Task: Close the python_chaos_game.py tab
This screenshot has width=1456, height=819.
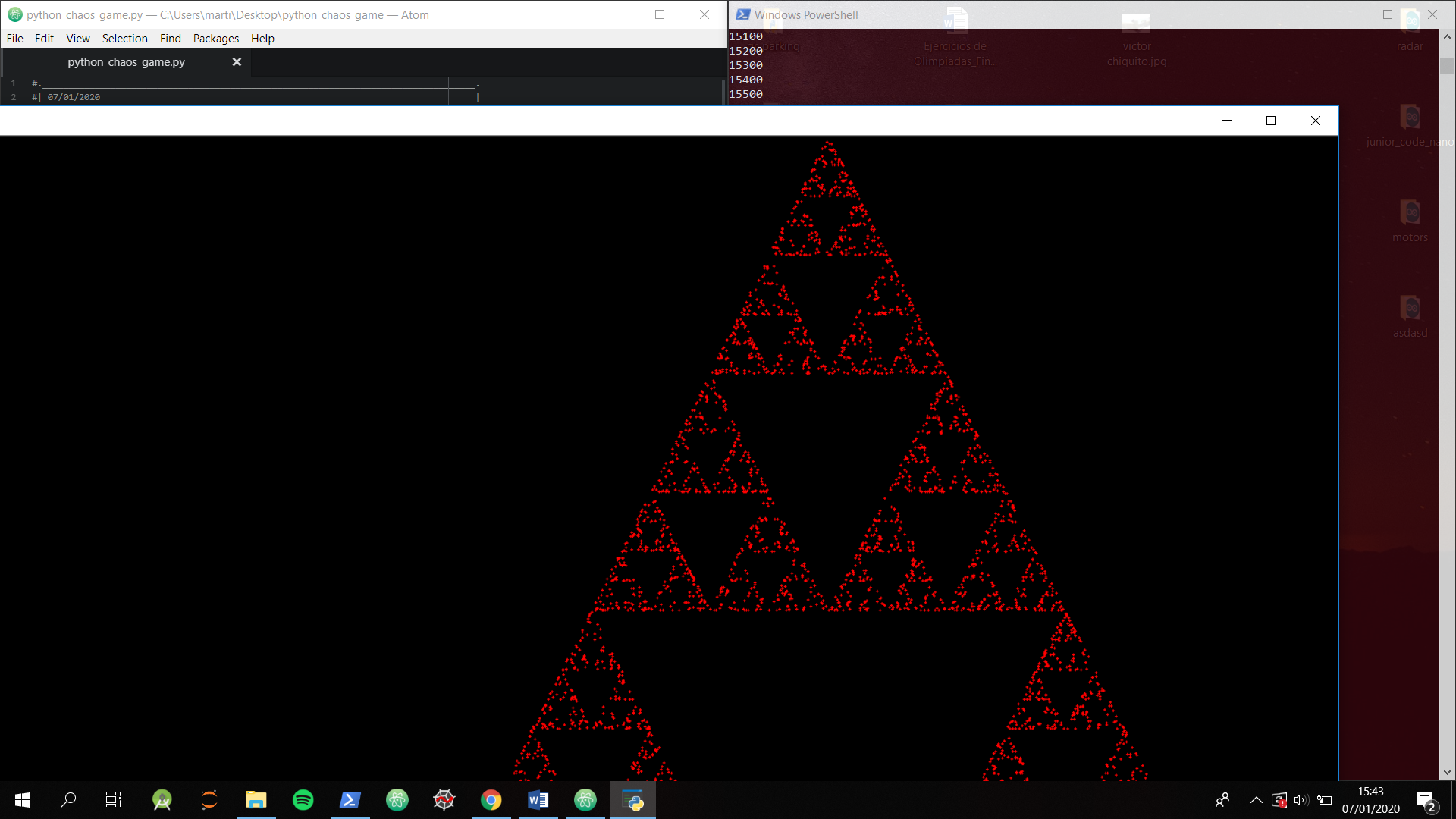Action: tap(237, 62)
